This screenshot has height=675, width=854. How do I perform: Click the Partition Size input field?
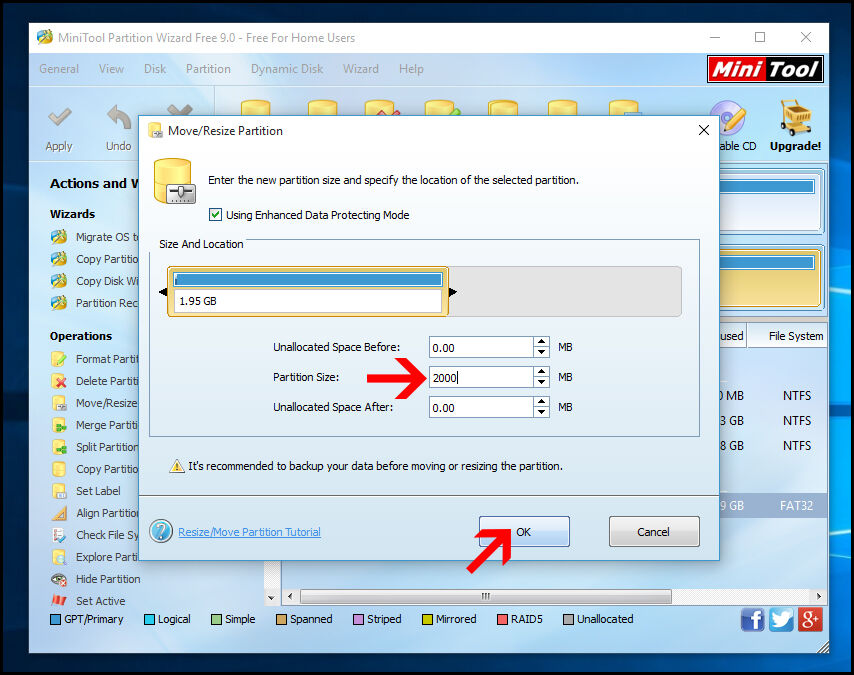[x=481, y=377]
